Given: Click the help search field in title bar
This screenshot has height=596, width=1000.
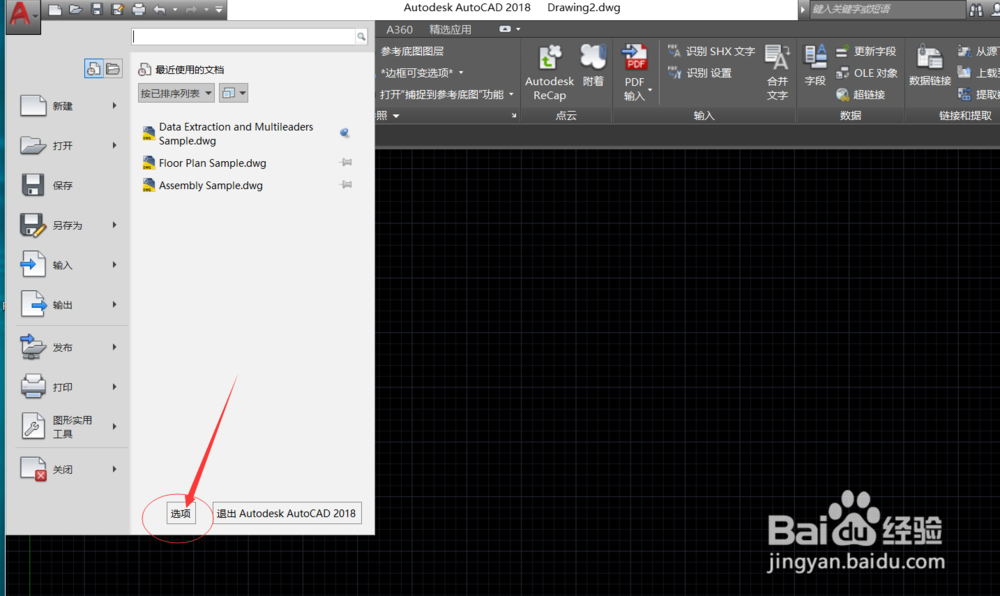Looking at the screenshot, I should pos(887,9).
